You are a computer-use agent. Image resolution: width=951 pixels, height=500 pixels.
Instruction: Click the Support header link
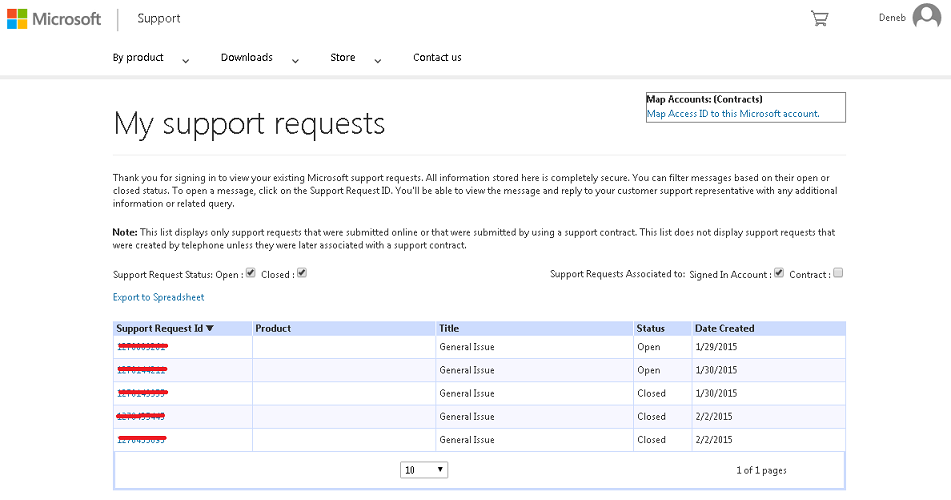pos(159,19)
